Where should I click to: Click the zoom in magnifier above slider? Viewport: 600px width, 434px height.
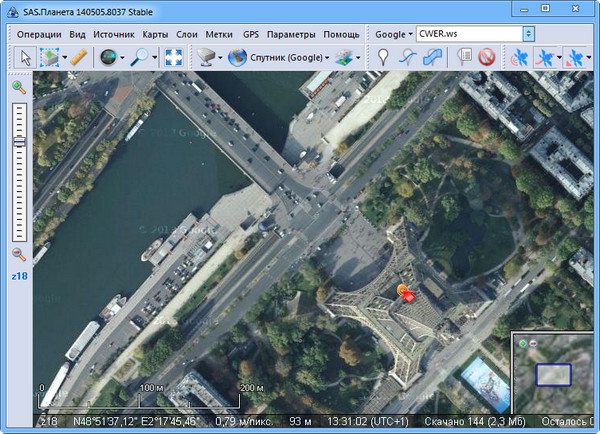tap(19, 88)
